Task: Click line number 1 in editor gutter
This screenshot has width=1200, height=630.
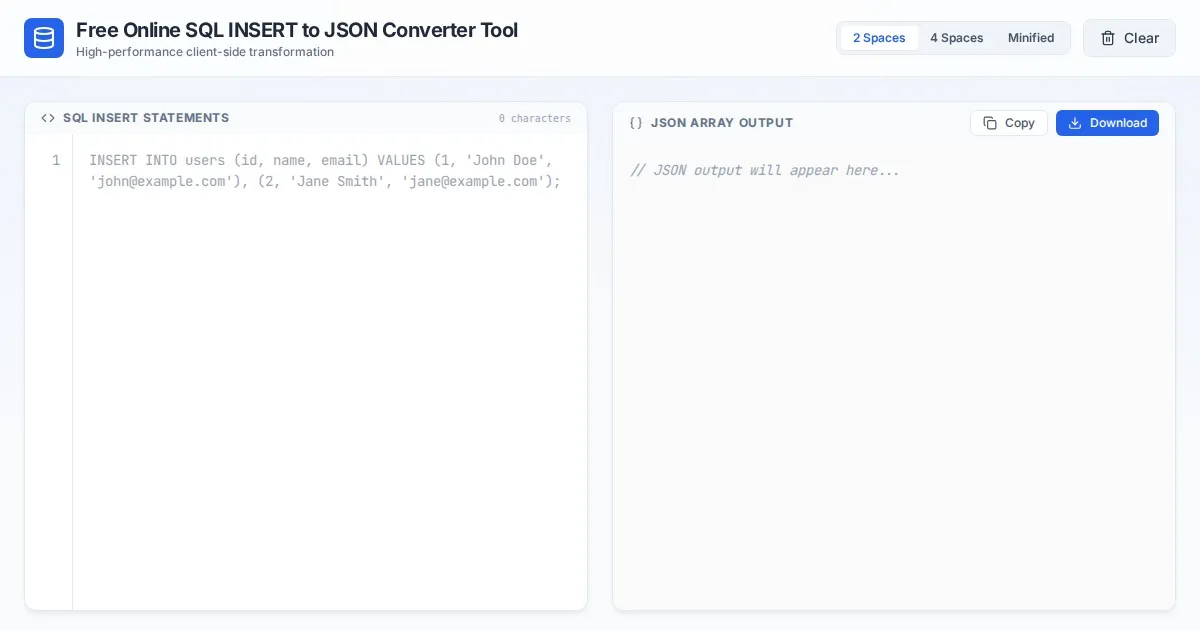Action: (x=56, y=160)
